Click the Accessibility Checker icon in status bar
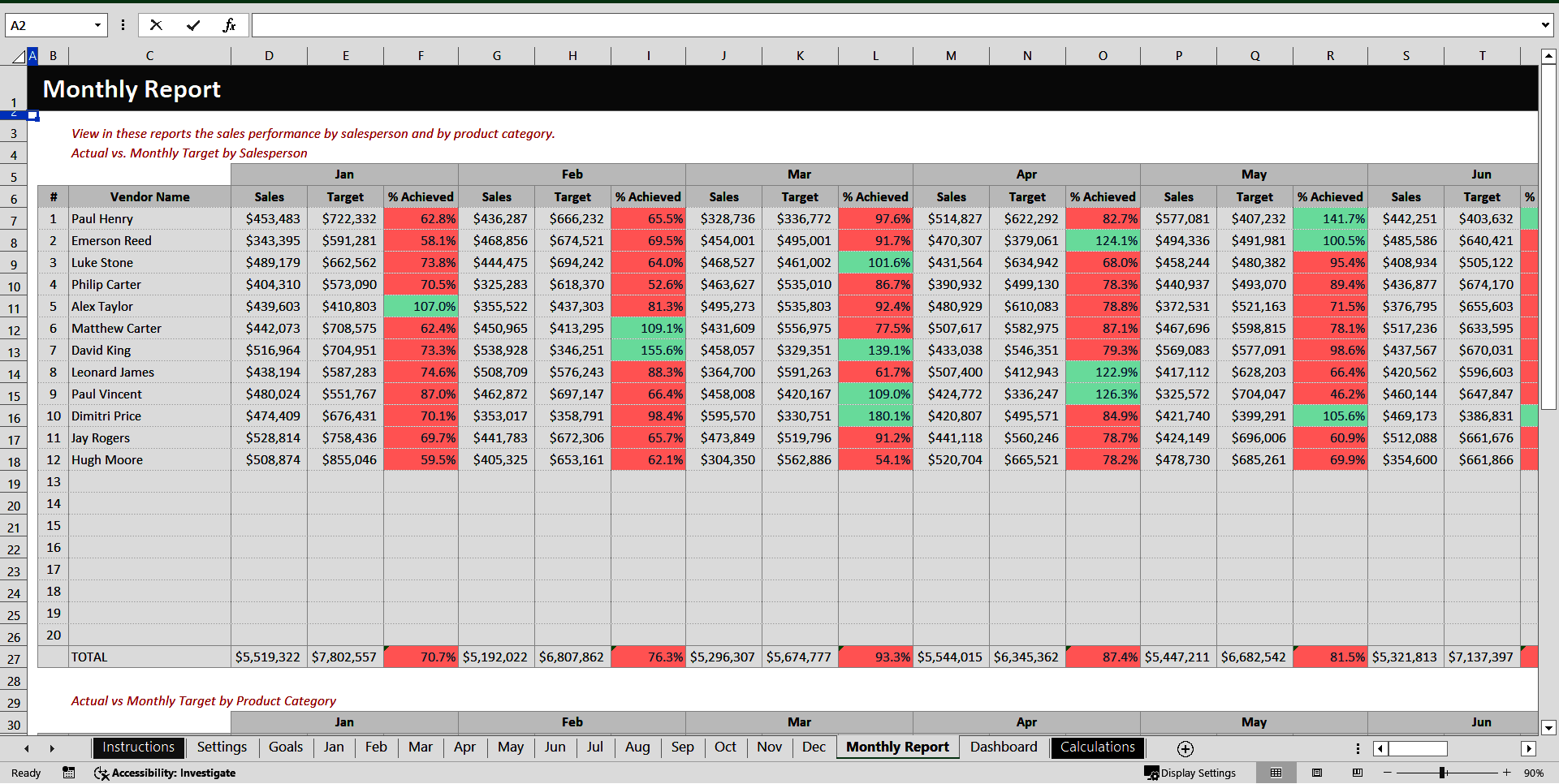Viewport: 1559px width, 784px height. pyautogui.click(x=101, y=773)
